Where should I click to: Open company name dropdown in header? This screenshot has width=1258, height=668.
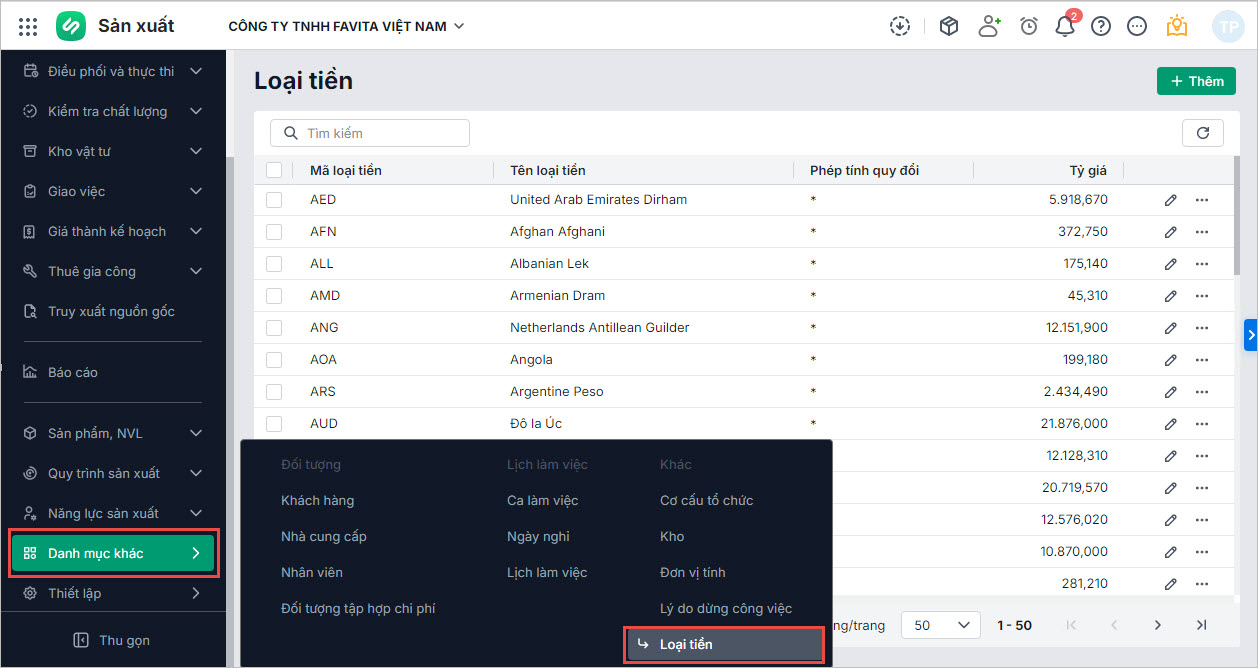(346, 27)
